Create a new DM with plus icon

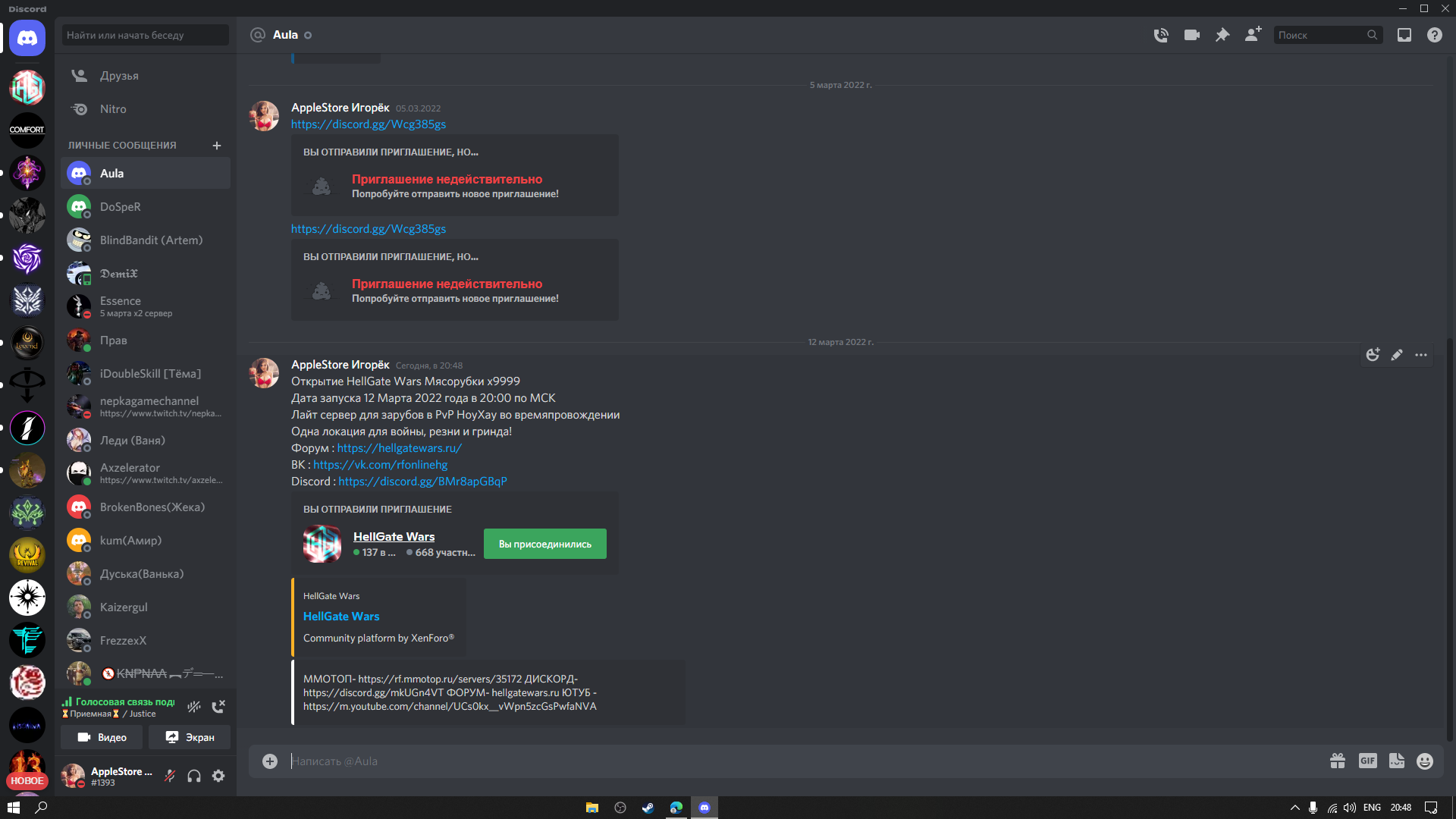tap(217, 146)
